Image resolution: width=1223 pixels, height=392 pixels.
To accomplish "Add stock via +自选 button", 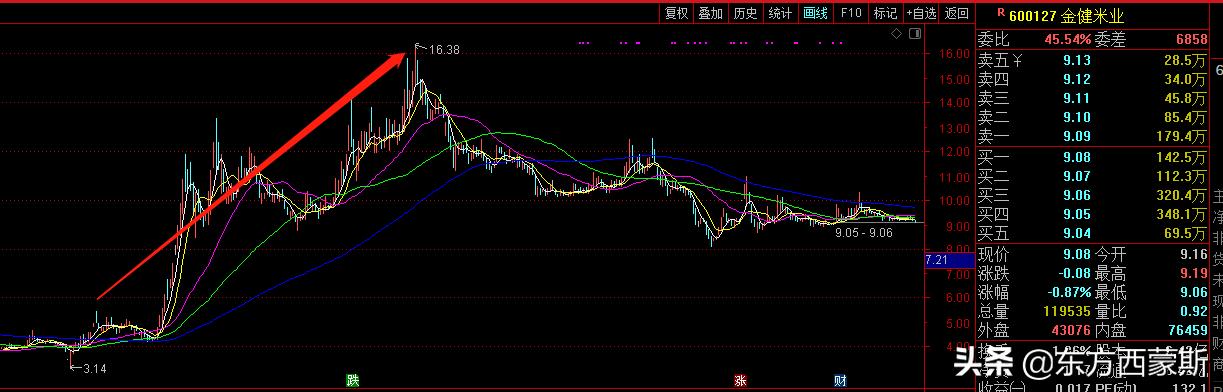I will [x=921, y=13].
